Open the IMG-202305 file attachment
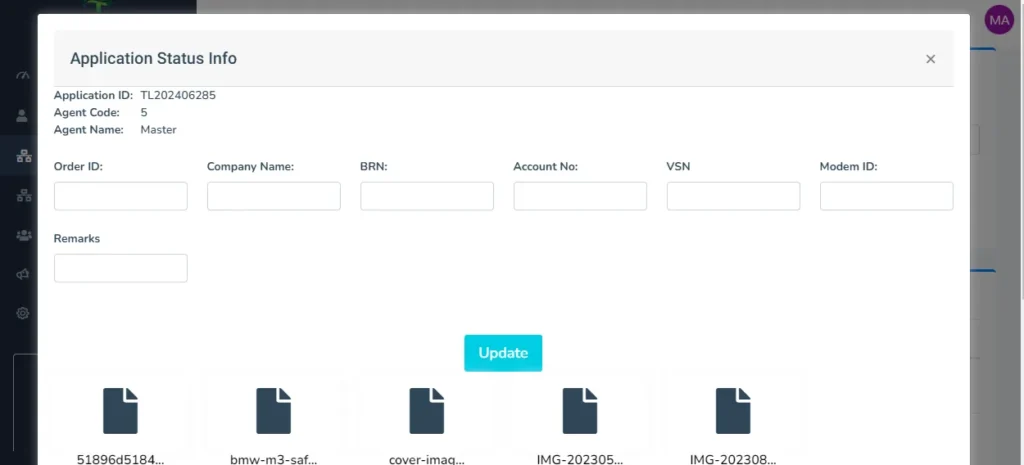 (x=580, y=411)
